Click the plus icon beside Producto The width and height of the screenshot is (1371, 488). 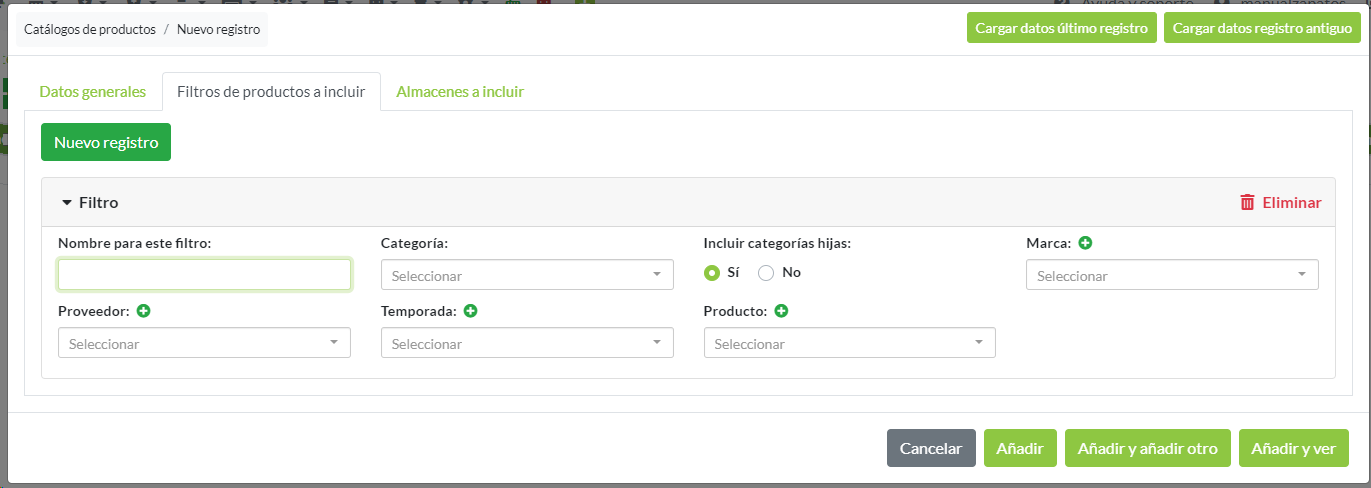(781, 311)
